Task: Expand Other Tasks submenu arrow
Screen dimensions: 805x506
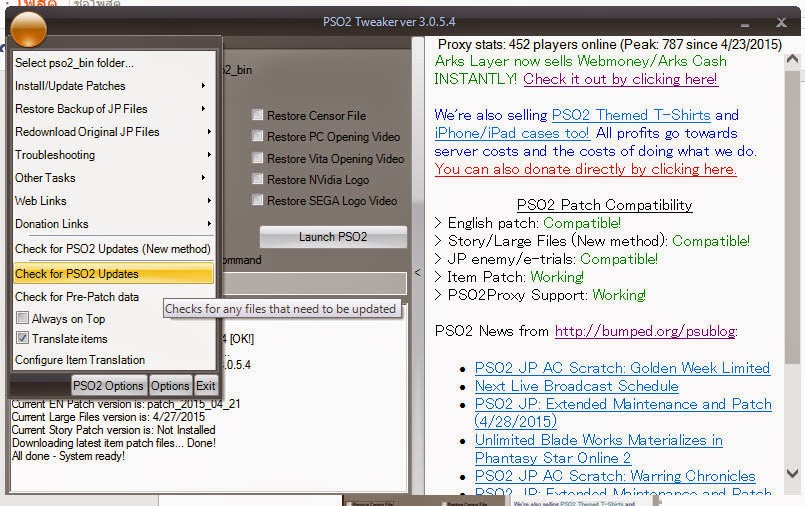Action: [x=204, y=178]
